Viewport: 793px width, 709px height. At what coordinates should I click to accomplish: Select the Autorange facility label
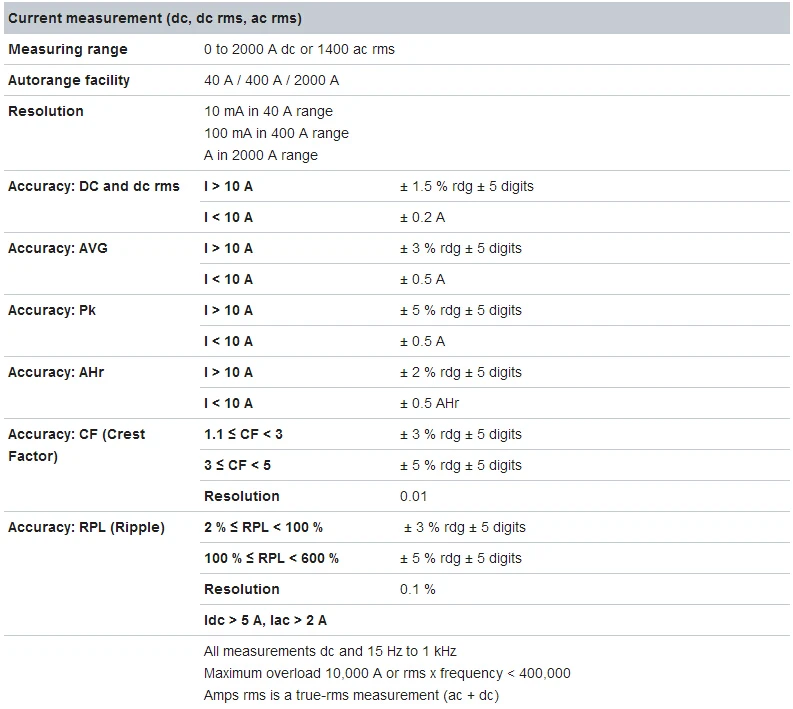tap(69, 80)
